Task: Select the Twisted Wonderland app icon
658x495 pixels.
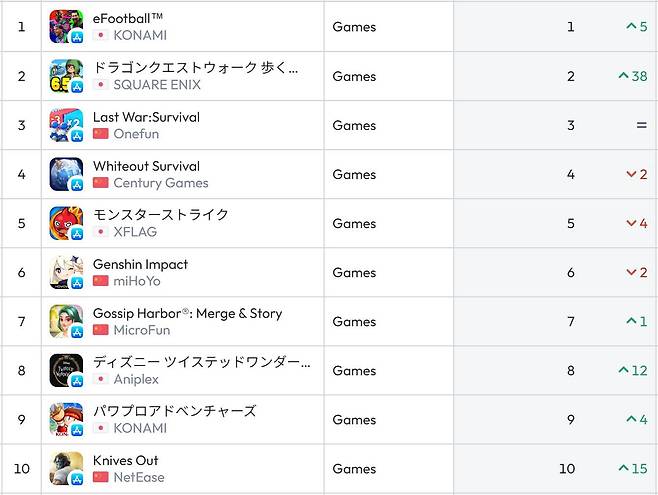Action: (65, 370)
